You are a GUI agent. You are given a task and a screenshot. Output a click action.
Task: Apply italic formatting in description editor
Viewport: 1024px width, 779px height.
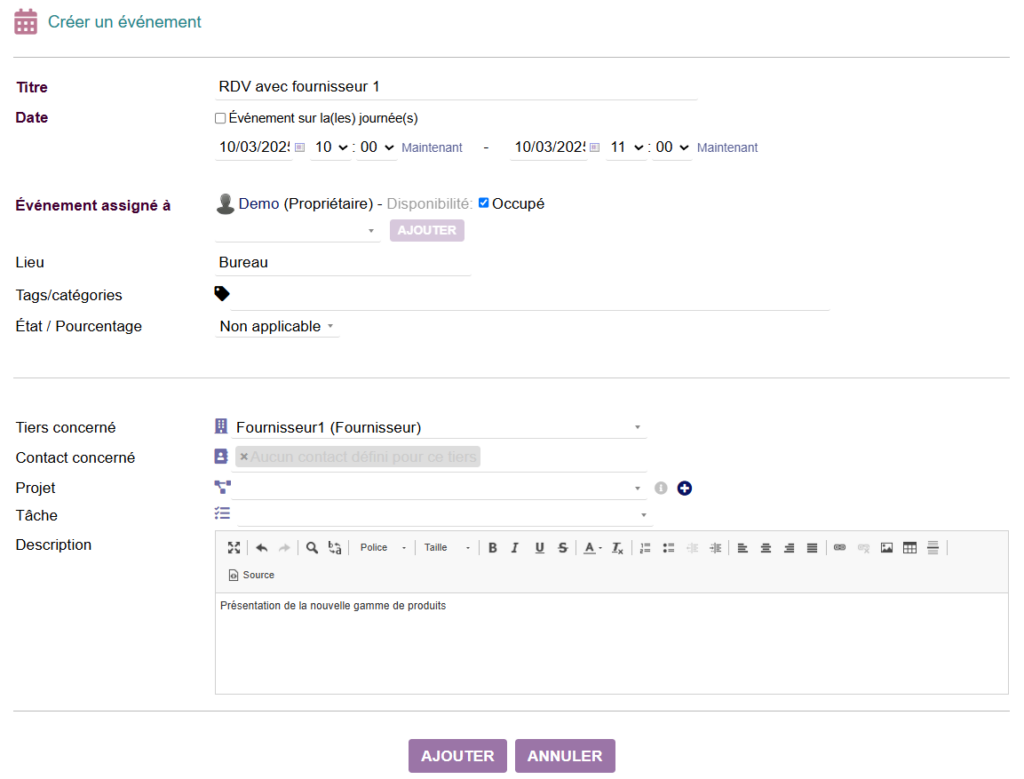click(x=515, y=548)
